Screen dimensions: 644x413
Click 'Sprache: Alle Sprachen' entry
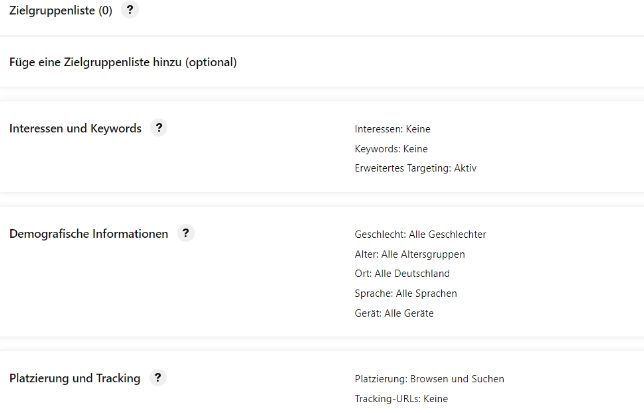(x=404, y=294)
